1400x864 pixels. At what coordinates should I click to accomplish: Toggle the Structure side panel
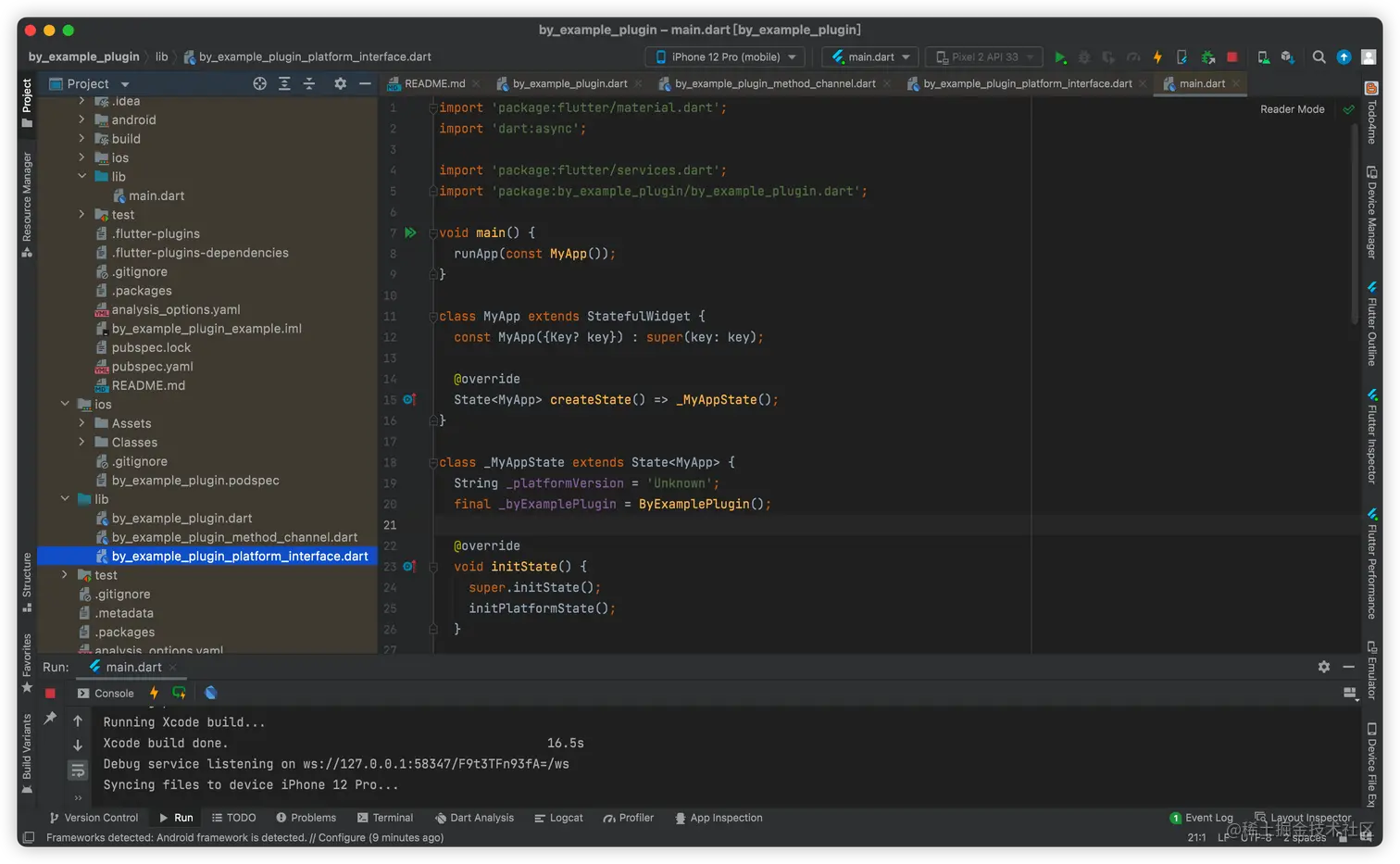(x=27, y=582)
